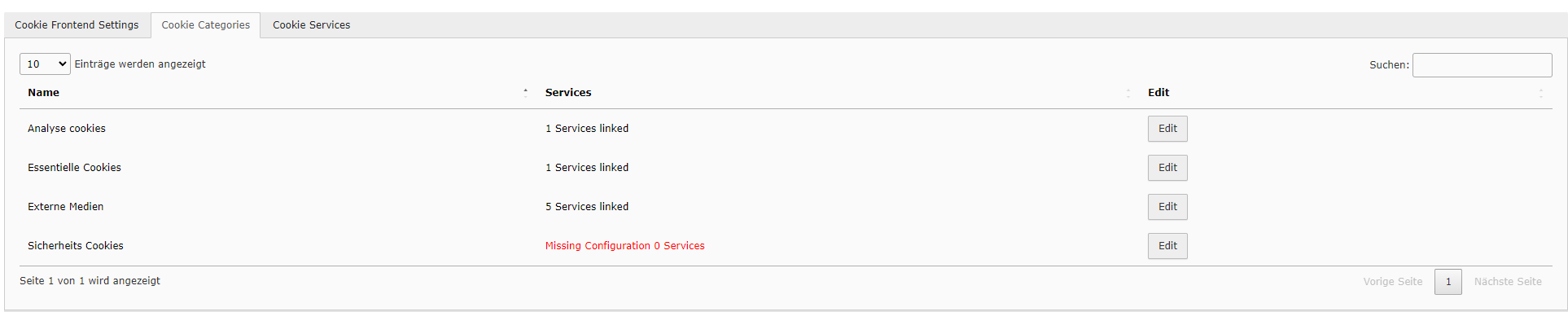Image resolution: width=1568 pixels, height=312 pixels.
Task: Sort table by Edit column header
Action: click(1158, 93)
